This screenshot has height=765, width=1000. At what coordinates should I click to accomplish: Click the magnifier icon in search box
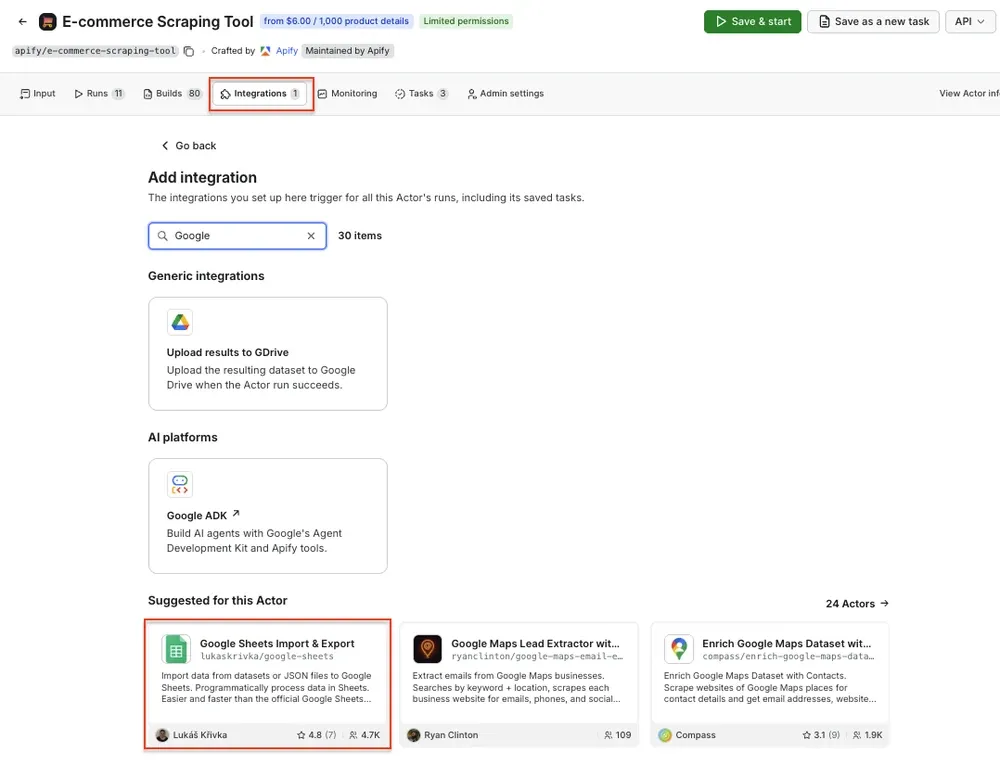[x=163, y=236]
